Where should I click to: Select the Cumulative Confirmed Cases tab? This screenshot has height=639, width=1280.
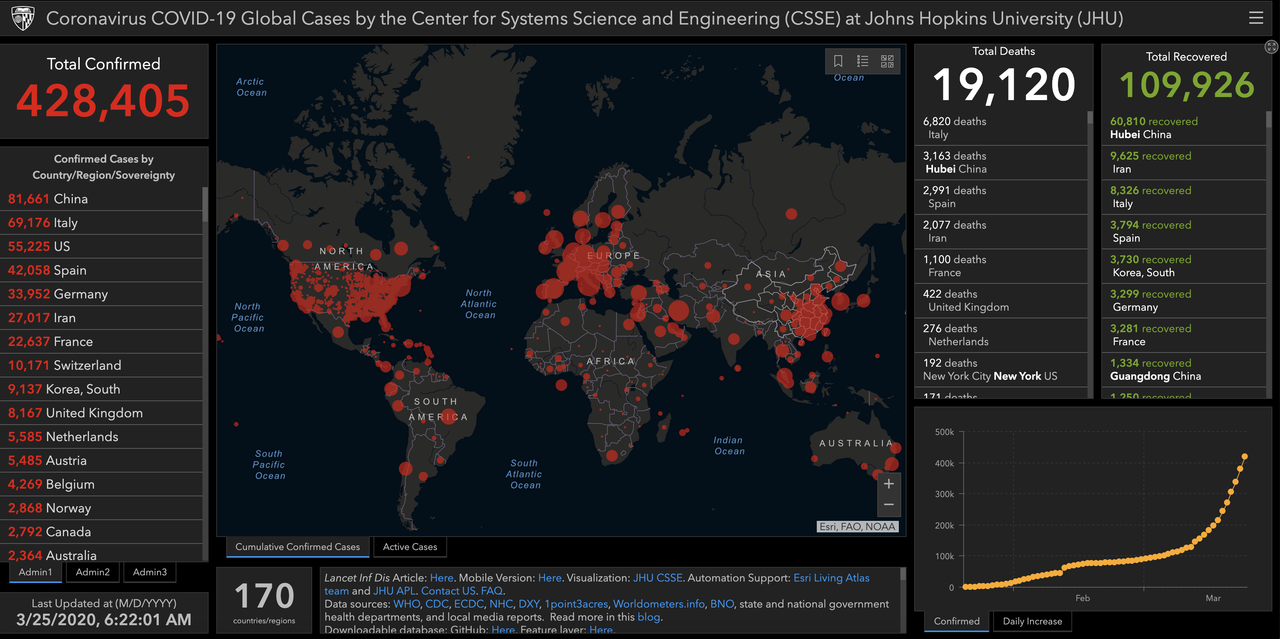pyautogui.click(x=297, y=547)
